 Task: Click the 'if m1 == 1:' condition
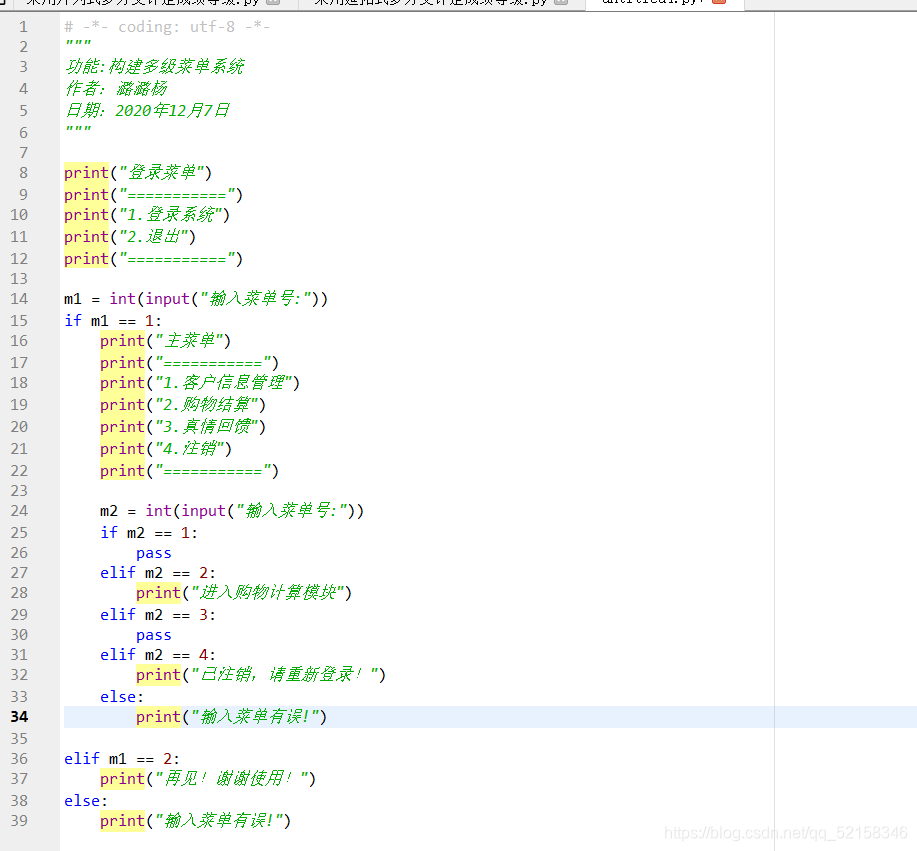[113, 321]
